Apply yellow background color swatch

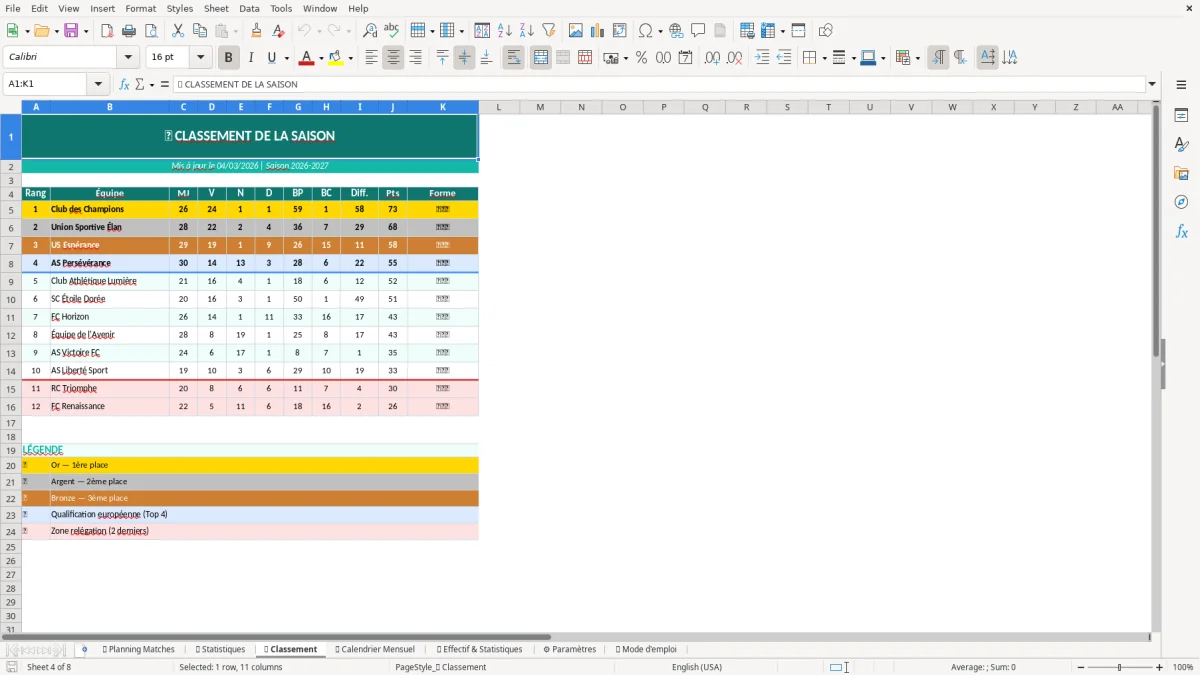pos(335,58)
